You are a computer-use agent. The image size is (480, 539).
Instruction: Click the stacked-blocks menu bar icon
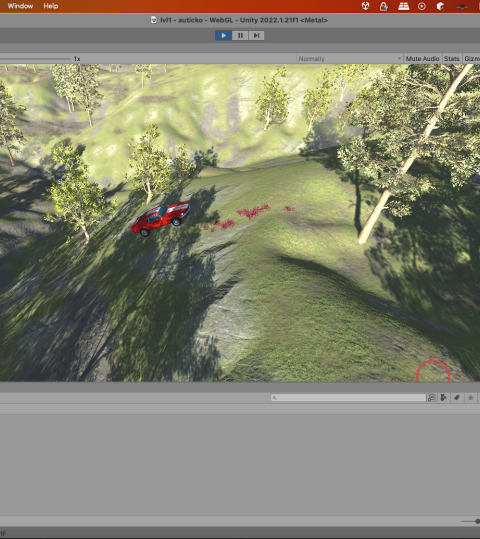(x=403, y=6)
